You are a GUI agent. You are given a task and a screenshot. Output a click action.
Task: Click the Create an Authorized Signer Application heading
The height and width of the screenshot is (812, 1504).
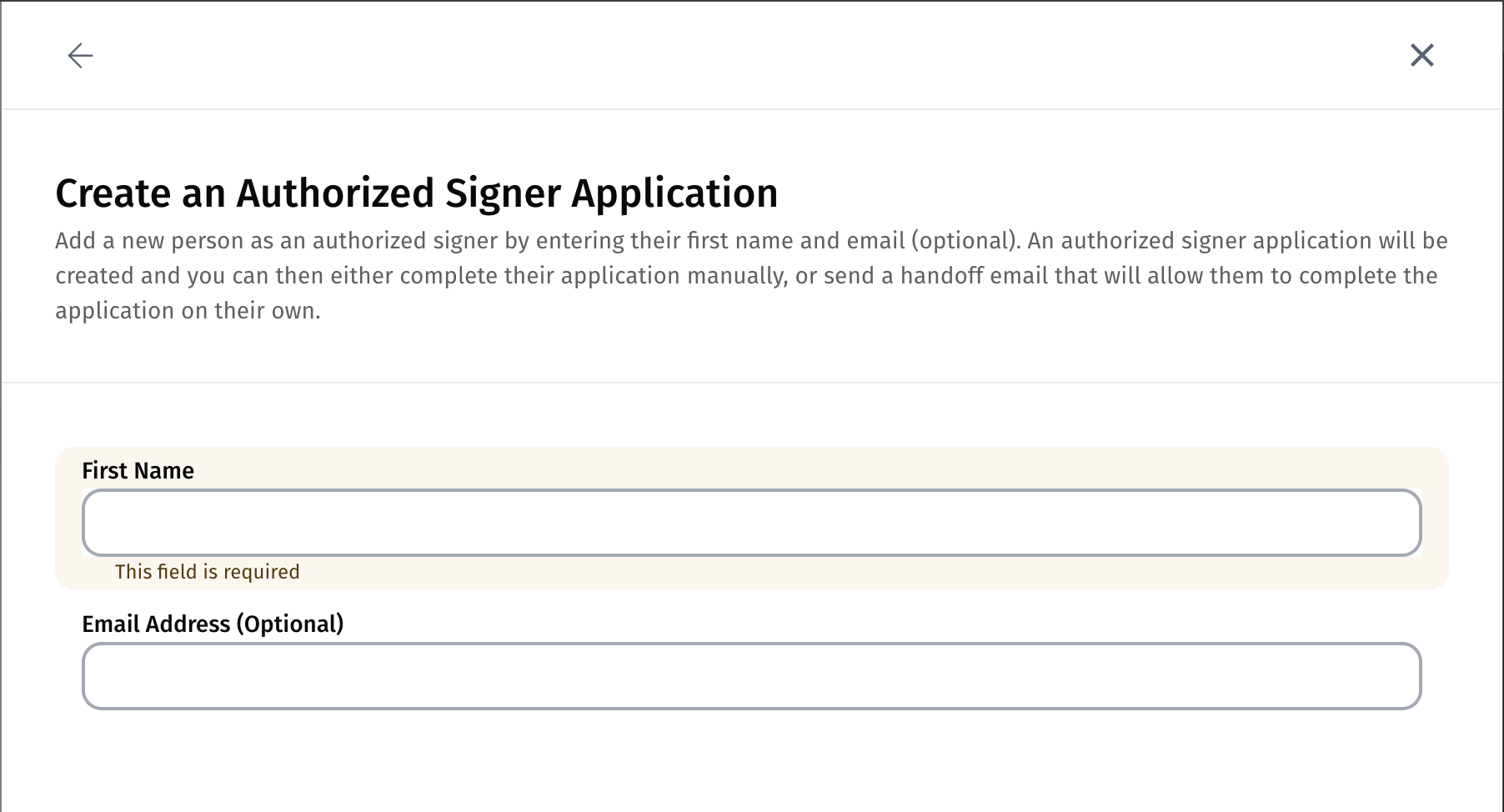point(416,193)
